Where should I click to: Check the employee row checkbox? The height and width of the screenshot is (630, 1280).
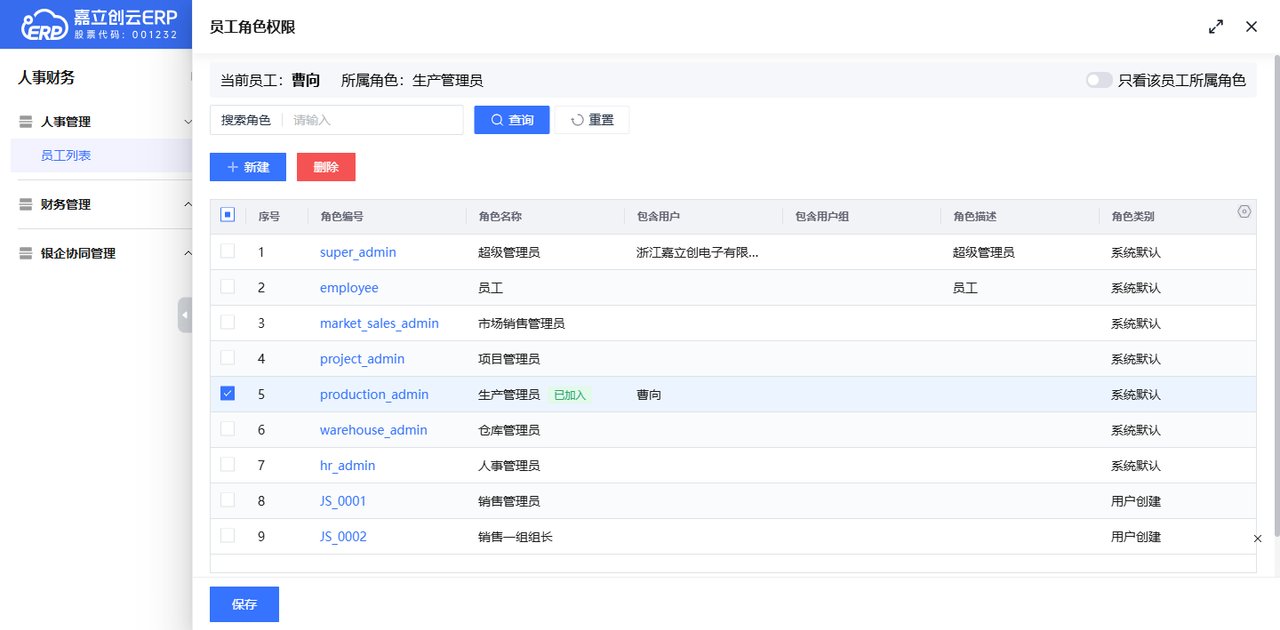(x=227, y=286)
